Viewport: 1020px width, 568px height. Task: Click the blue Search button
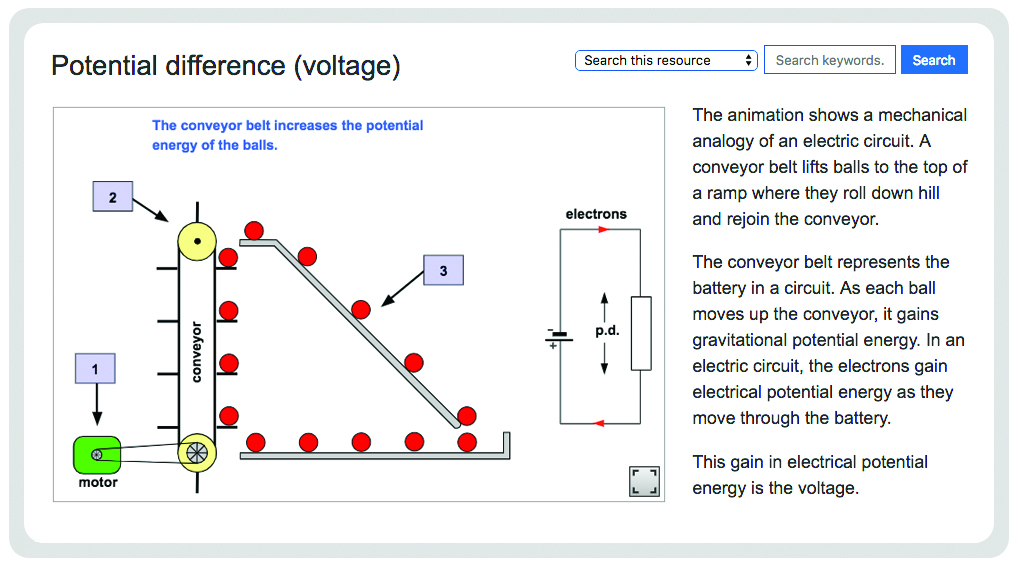(x=934, y=60)
